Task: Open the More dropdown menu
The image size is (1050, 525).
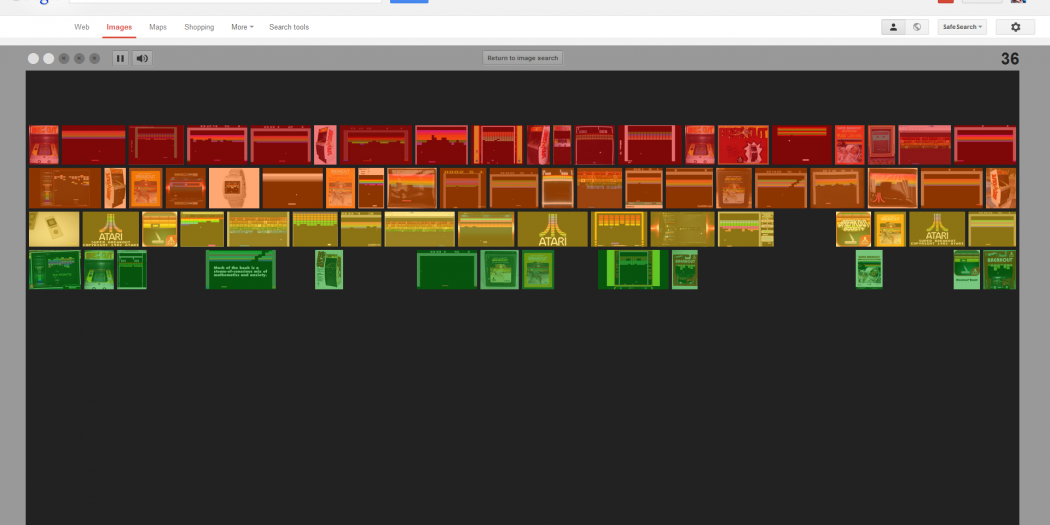Action: pos(242,27)
